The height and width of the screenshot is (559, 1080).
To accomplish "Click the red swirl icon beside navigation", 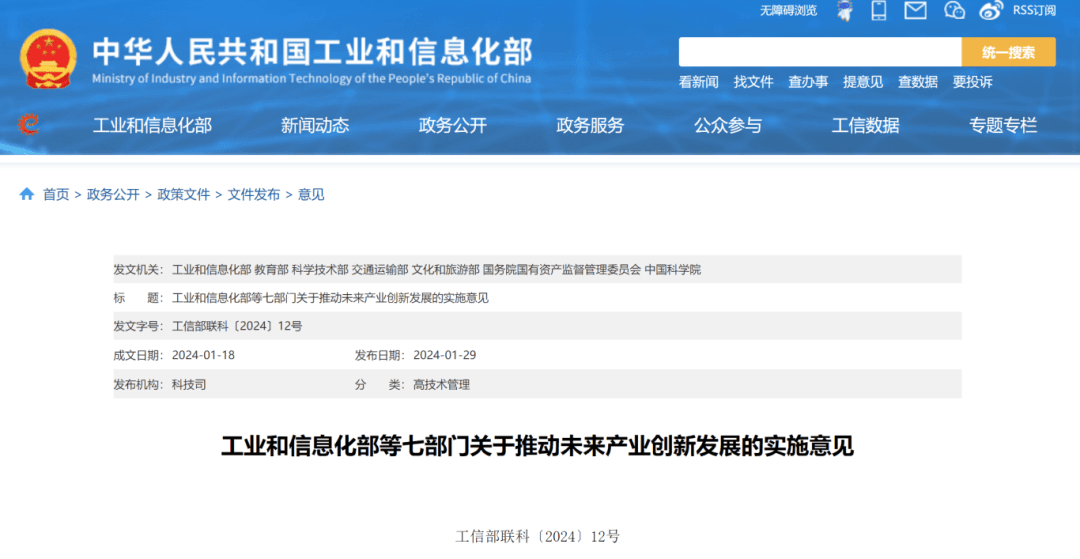I will [28, 124].
